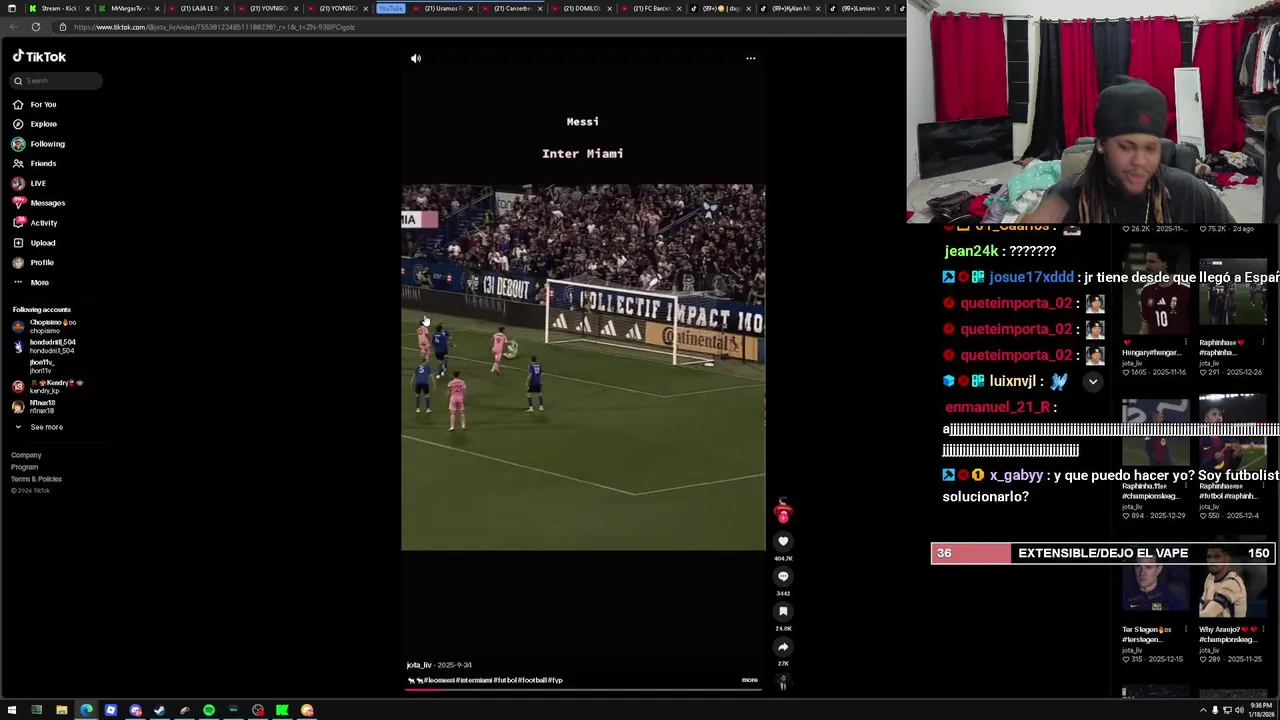This screenshot has width=1280, height=720.
Task: Open the video three-dot options menu
Action: [x=751, y=58]
